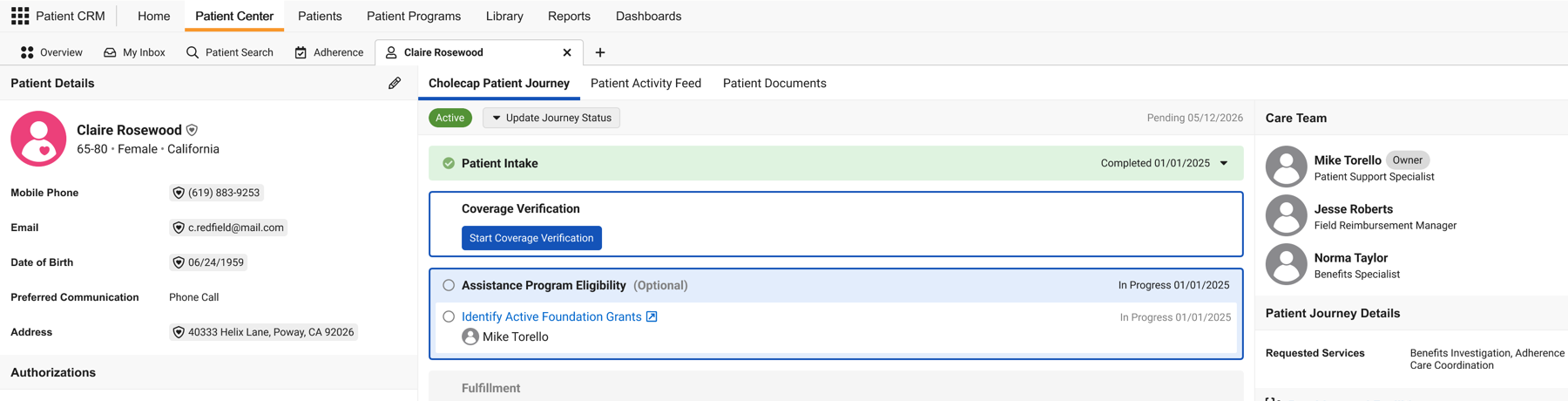Close the Claire Rosewood tab
This screenshot has height=401, width=1568.
tap(567, 52)
